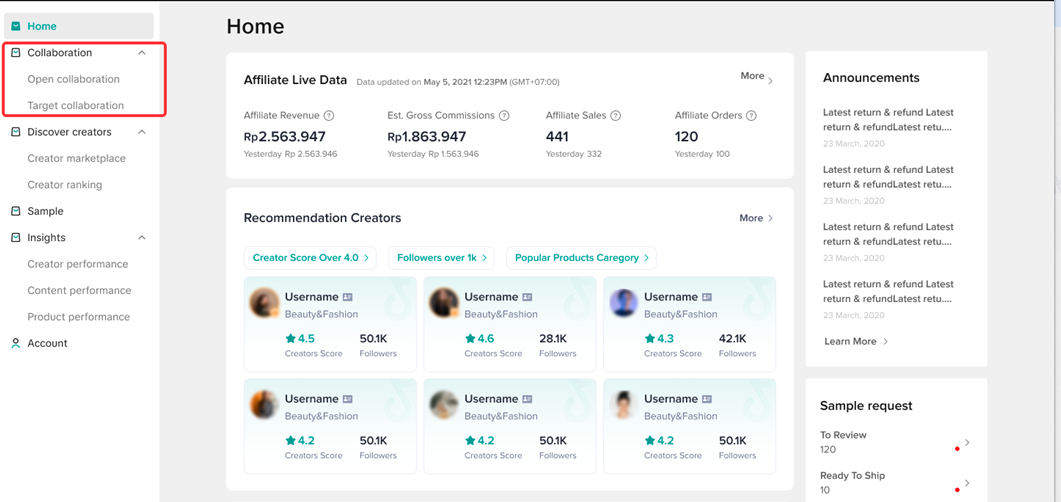Open the To Review sample requests

point(895,442)
